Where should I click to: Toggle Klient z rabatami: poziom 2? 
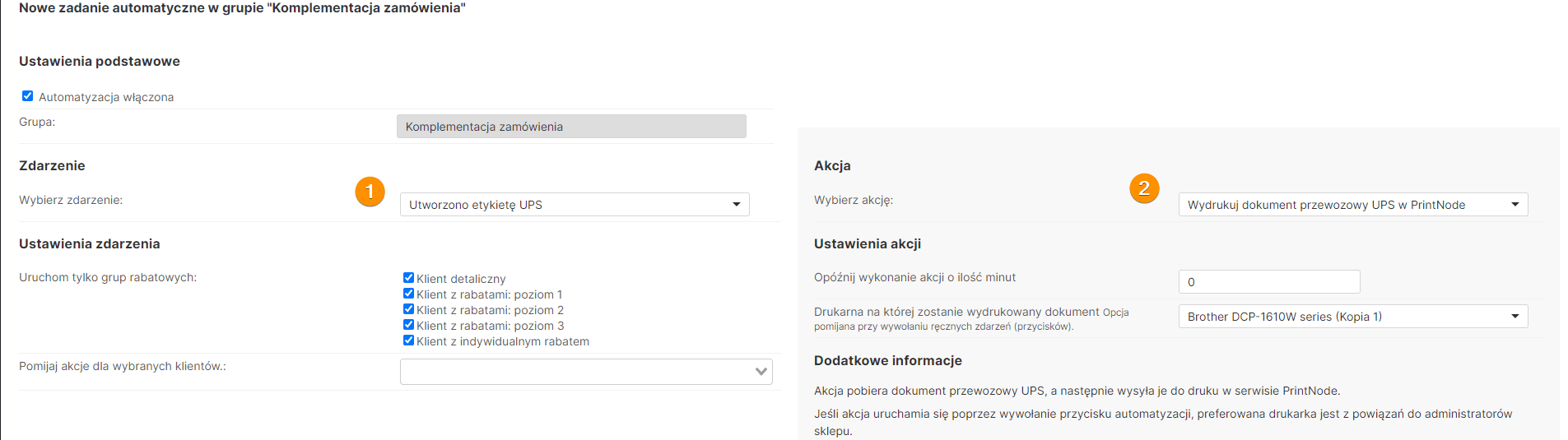tap(408, 309)
